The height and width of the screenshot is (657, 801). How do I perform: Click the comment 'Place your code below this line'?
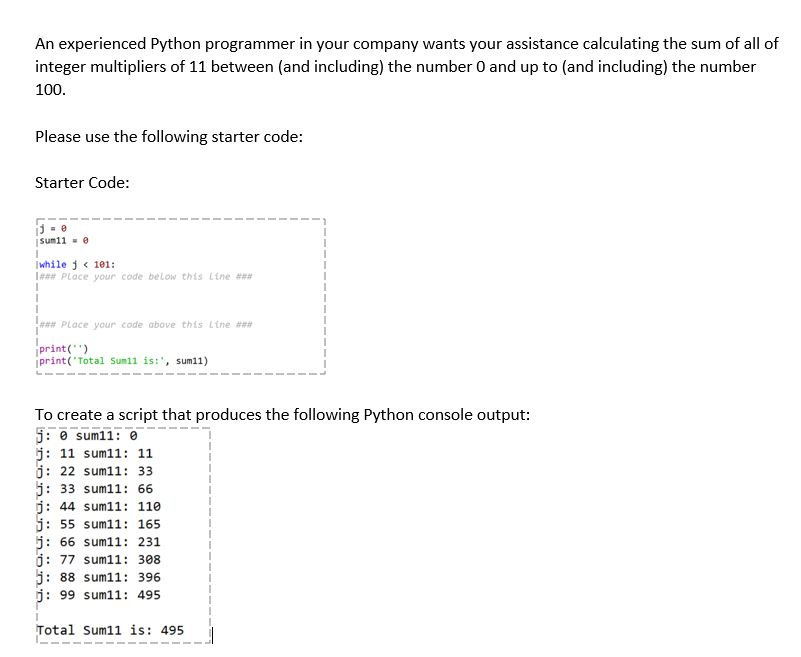145,276
